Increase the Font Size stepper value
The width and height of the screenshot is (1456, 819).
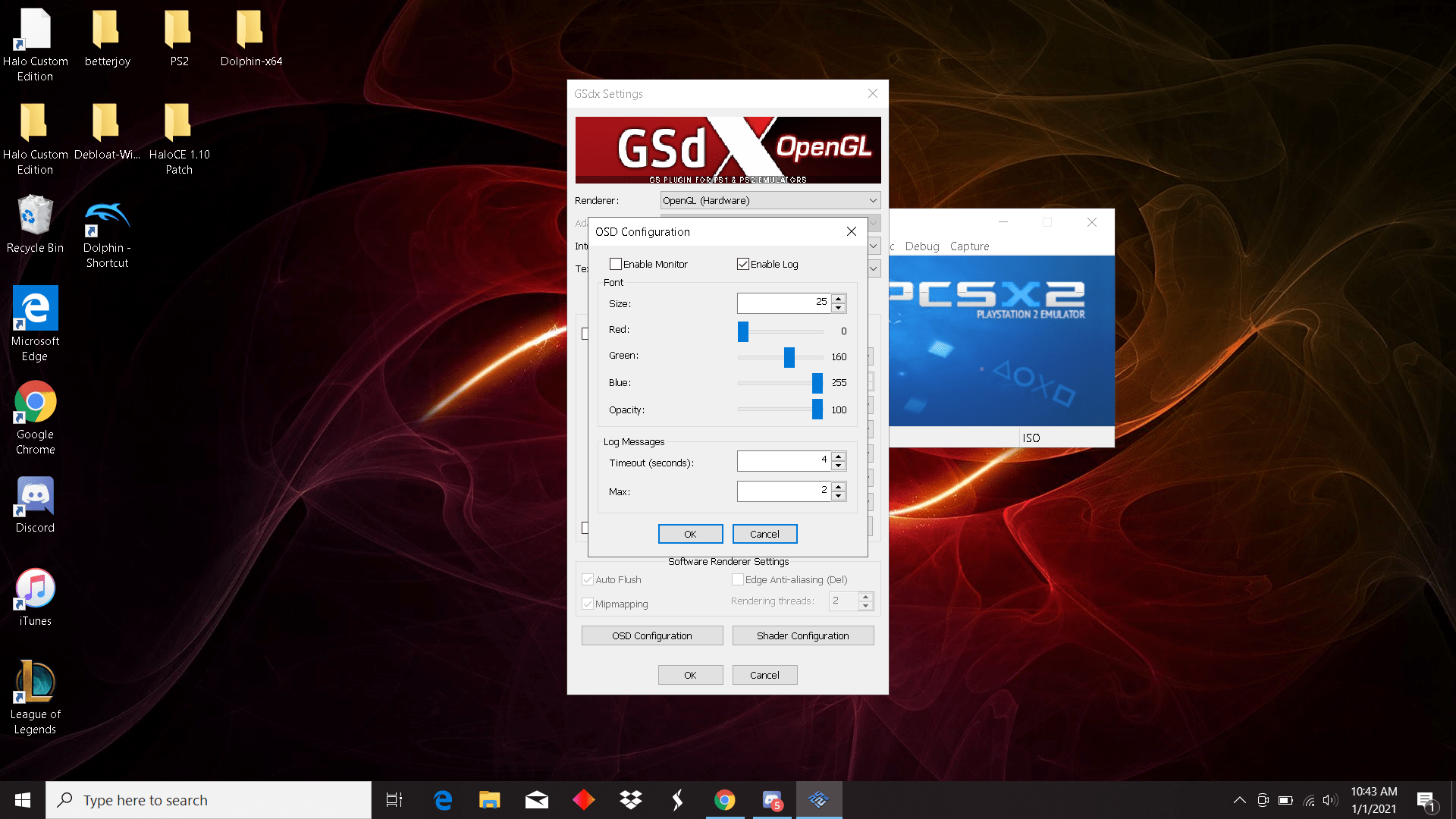point(838,299)
